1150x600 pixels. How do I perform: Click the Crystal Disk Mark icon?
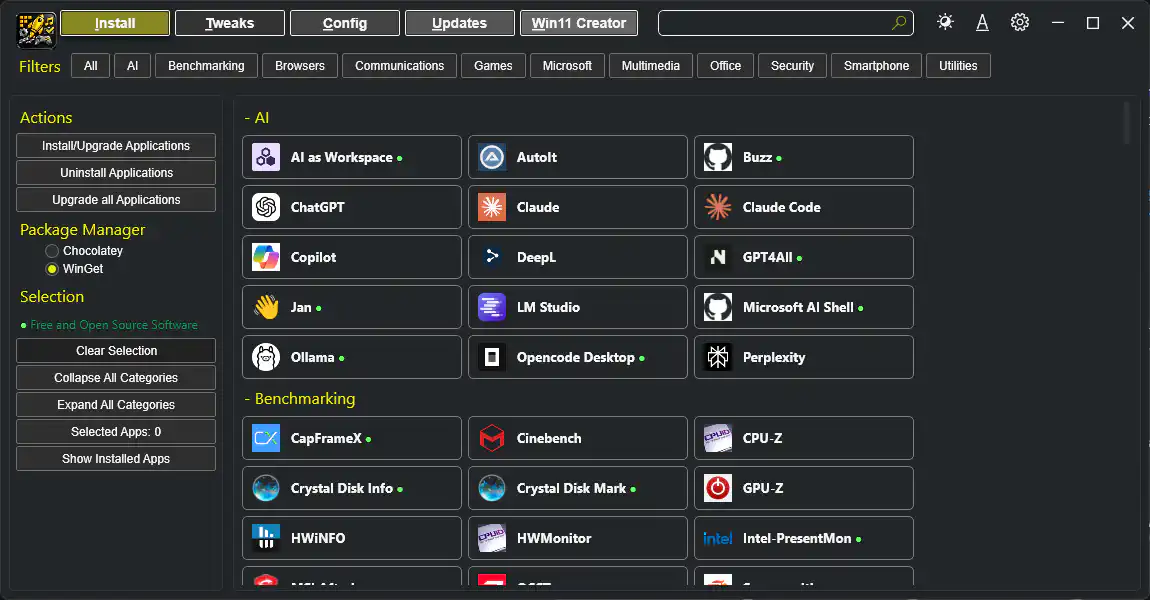pyautogui.click(x=491, y=488)
